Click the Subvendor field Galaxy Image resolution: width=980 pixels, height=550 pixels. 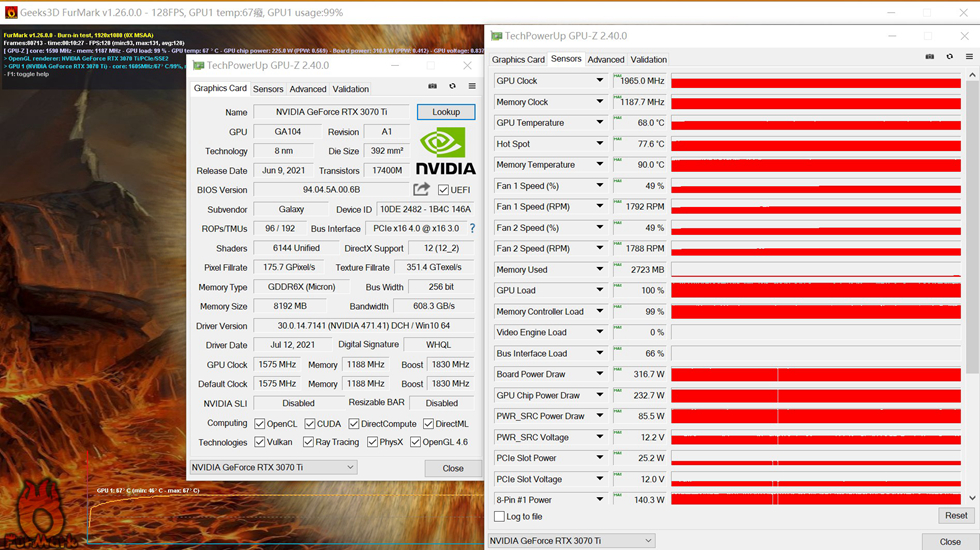point(291,209)
